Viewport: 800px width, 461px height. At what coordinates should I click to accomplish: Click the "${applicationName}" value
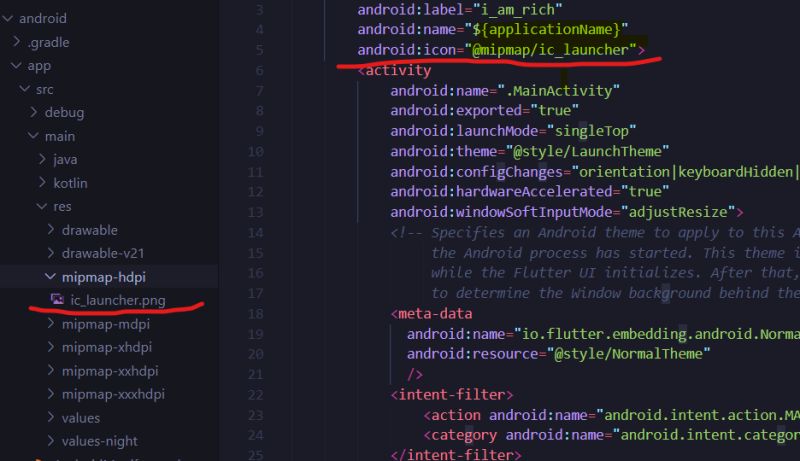pyautogui.click(x=546, y=29)
